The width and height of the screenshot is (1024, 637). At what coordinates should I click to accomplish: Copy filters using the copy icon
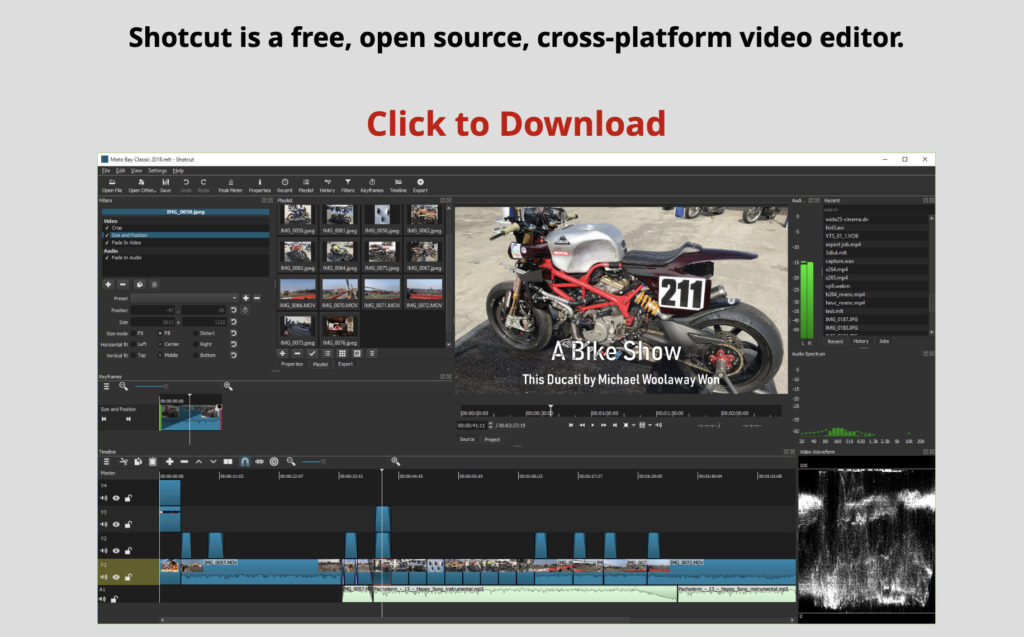tap(139, 284)
